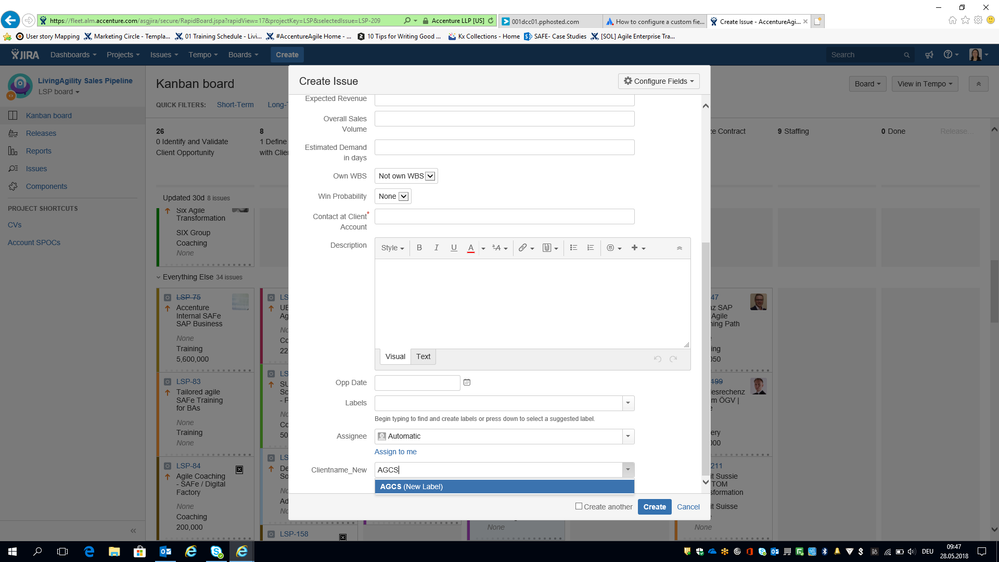
Task: Apply underline in Description toolbar
Action: click(x=454, y=248)
